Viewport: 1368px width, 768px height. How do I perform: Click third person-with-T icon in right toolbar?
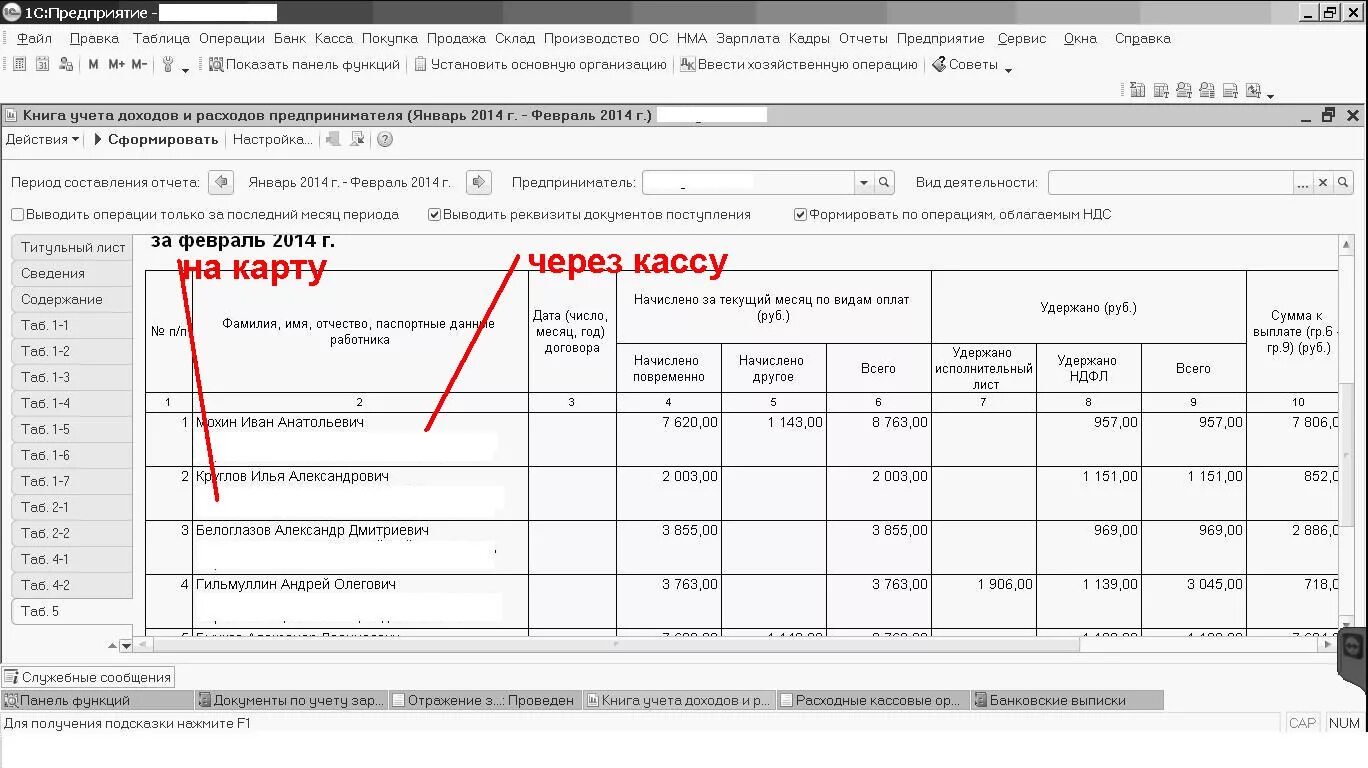(x=1184, y=91)
